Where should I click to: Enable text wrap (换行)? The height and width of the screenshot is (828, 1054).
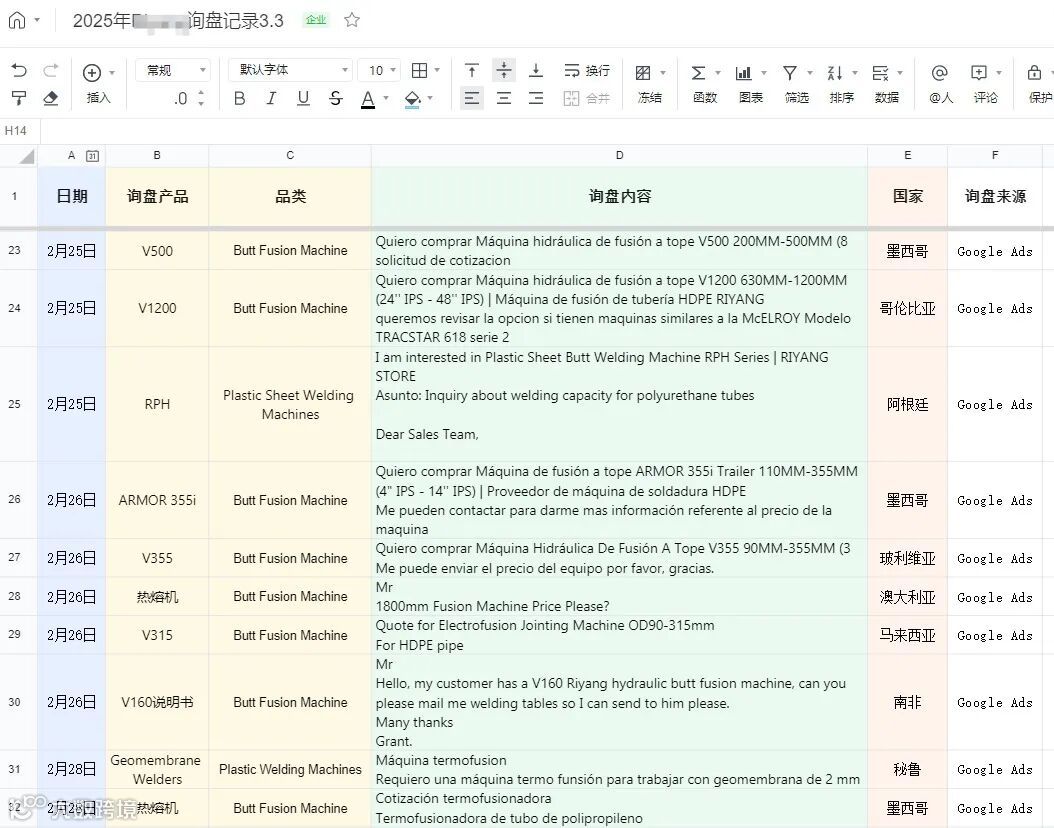click(x=587, y=70)
